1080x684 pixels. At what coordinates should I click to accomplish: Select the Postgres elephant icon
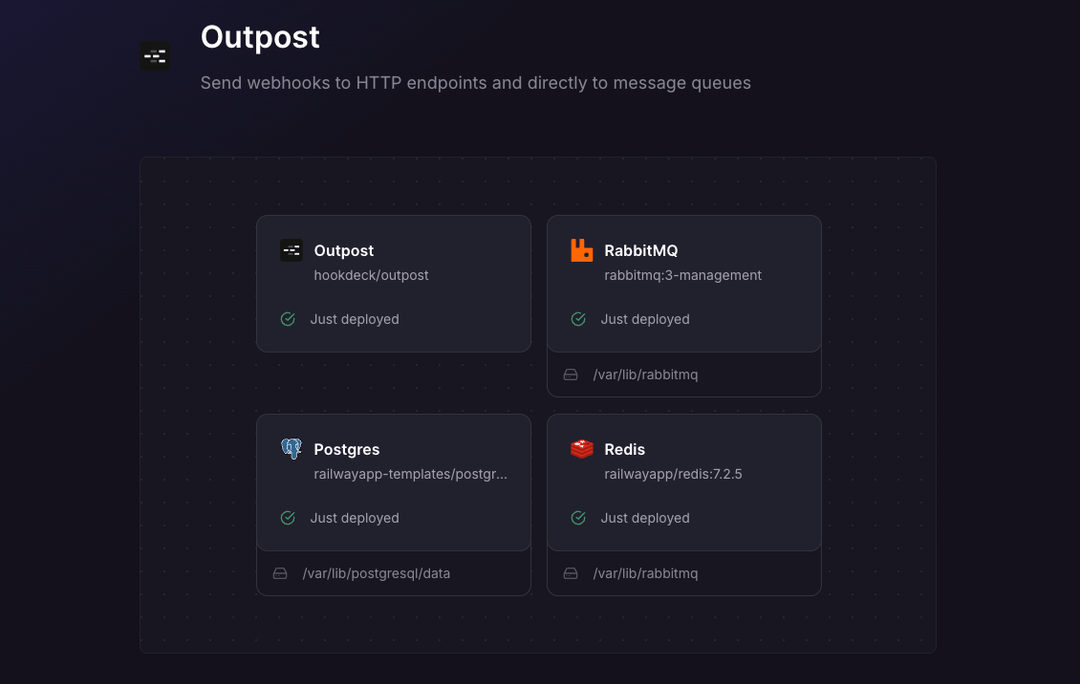[291, 449]
